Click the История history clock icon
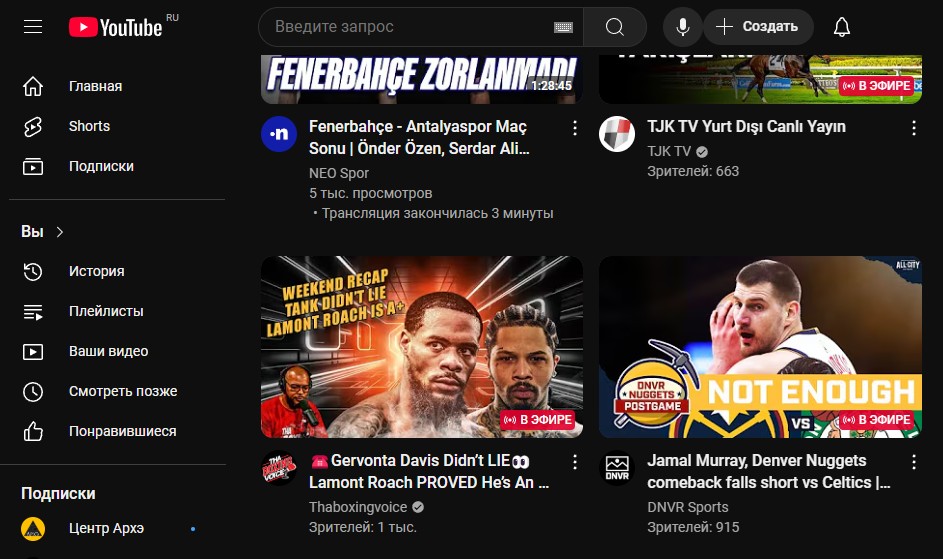Screen dimensions: 943x559 [x=33, y=271]
